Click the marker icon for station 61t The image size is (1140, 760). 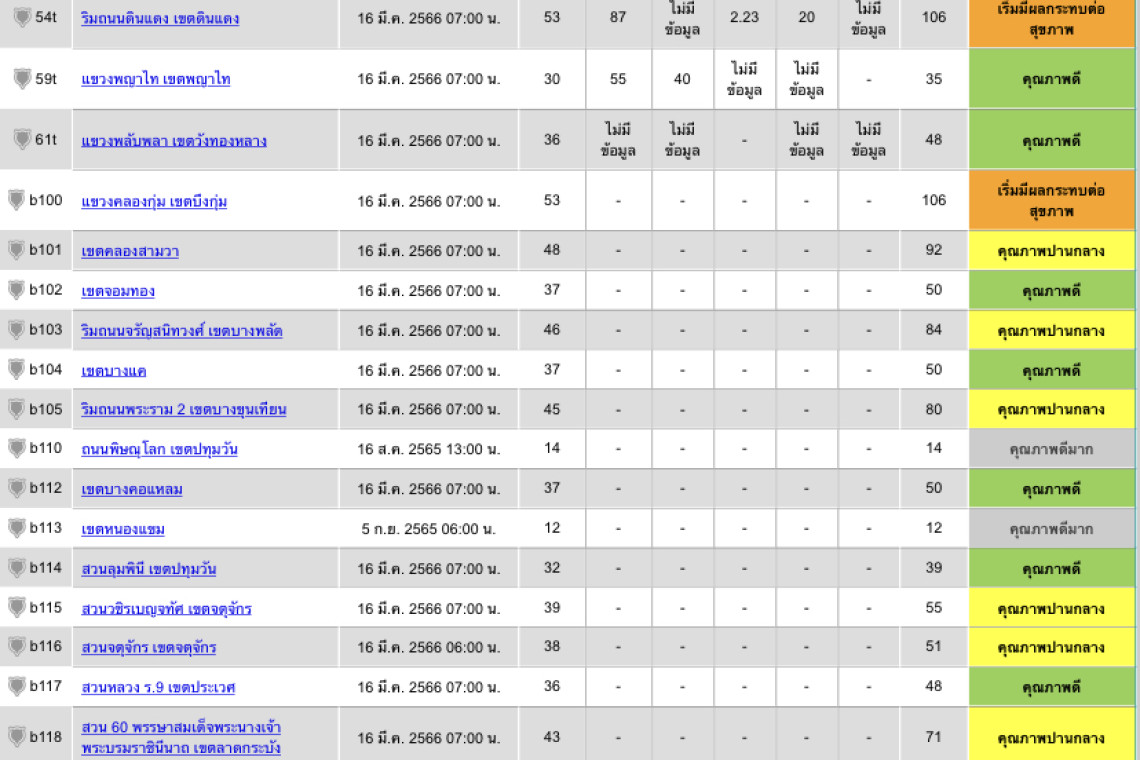(22, 139)
